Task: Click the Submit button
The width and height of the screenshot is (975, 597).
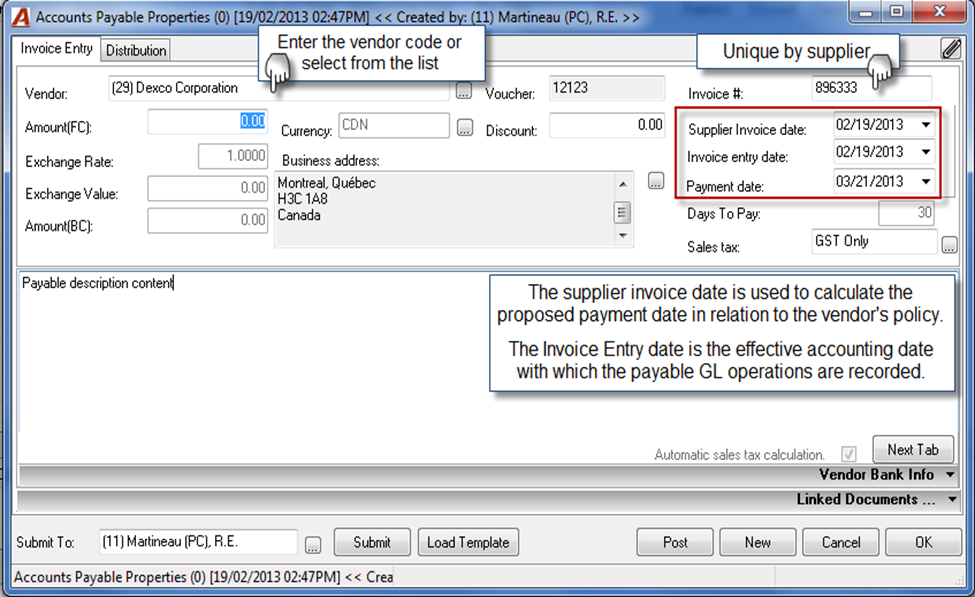Action: pos(372,542)
